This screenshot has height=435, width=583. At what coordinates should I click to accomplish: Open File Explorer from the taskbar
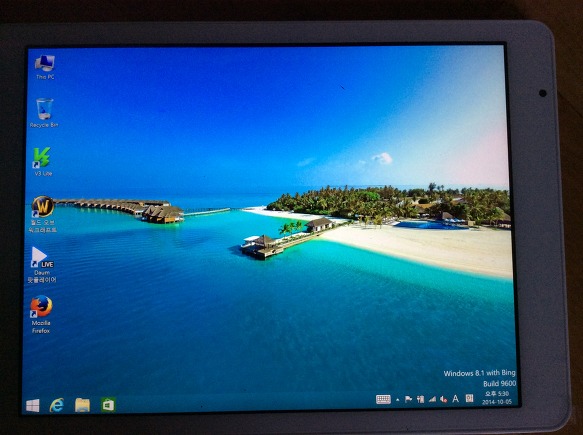click(82, 405)
